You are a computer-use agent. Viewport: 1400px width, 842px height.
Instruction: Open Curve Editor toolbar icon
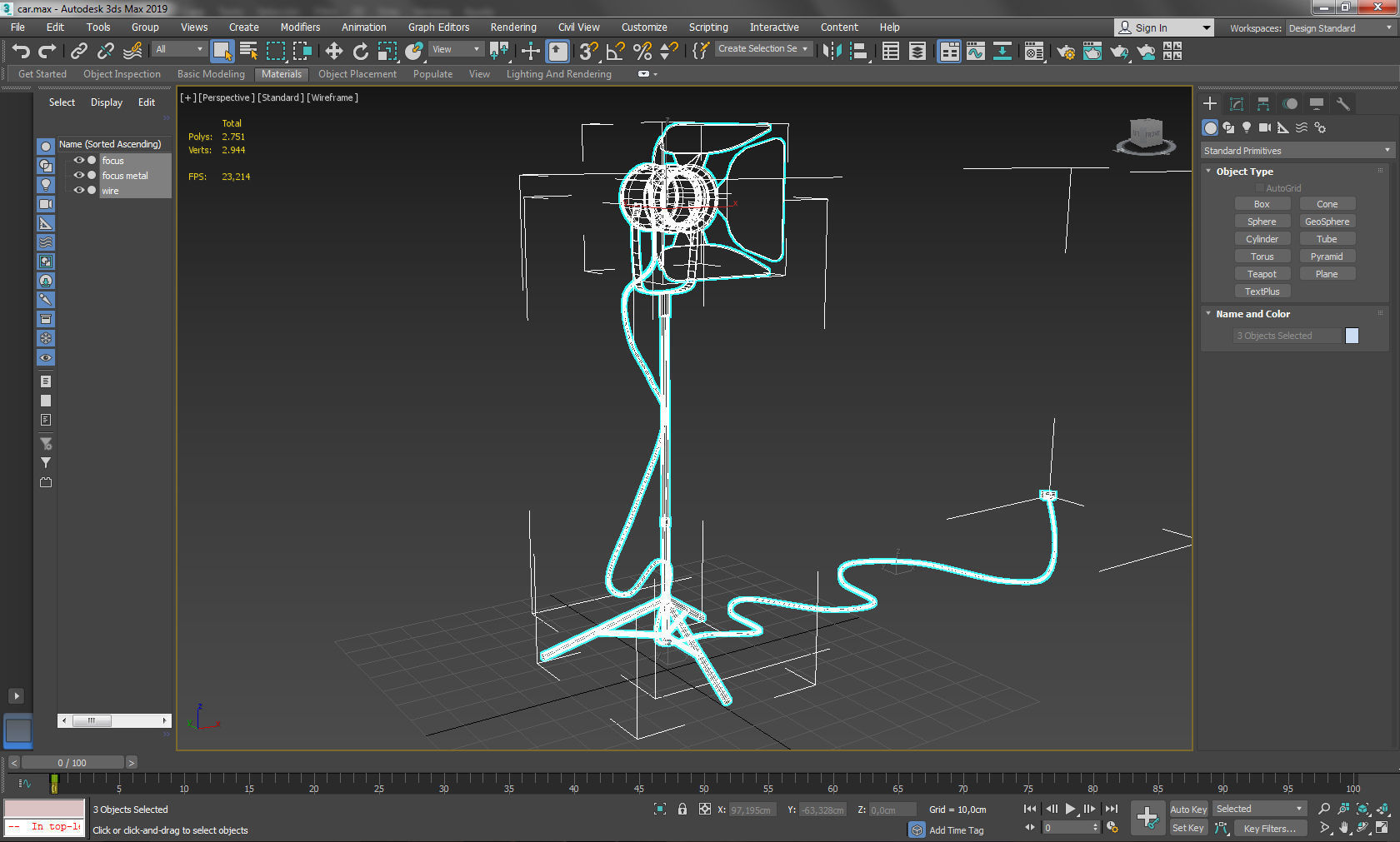(976, 52)
